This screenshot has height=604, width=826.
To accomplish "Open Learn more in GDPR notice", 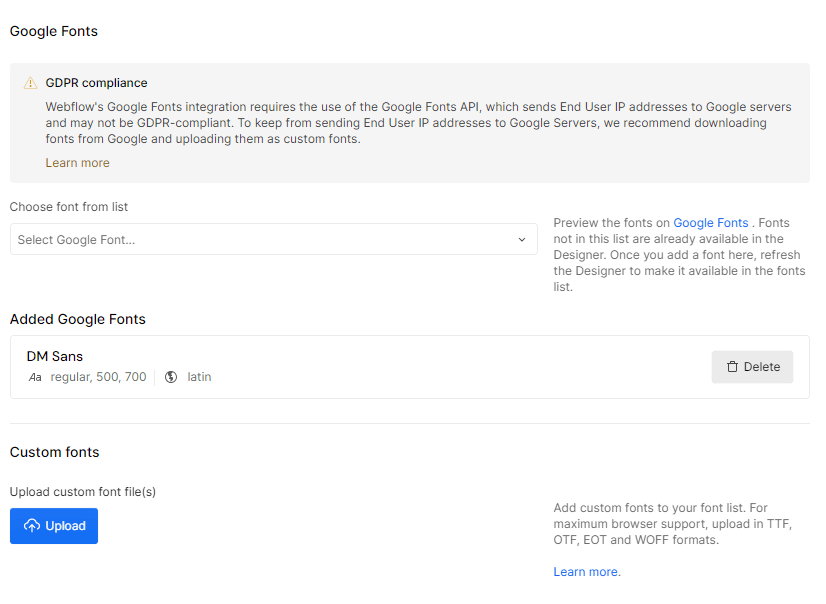I will coord(77,163).
